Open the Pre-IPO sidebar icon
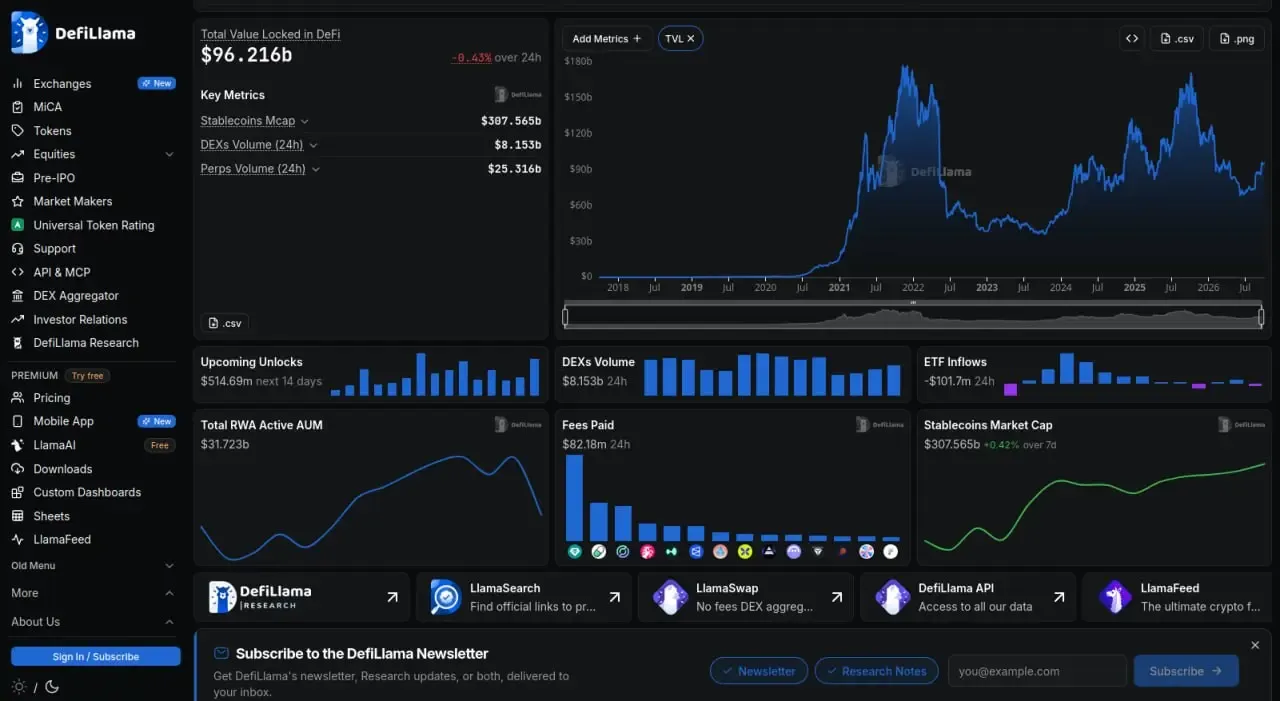 [x=17, y=178]
